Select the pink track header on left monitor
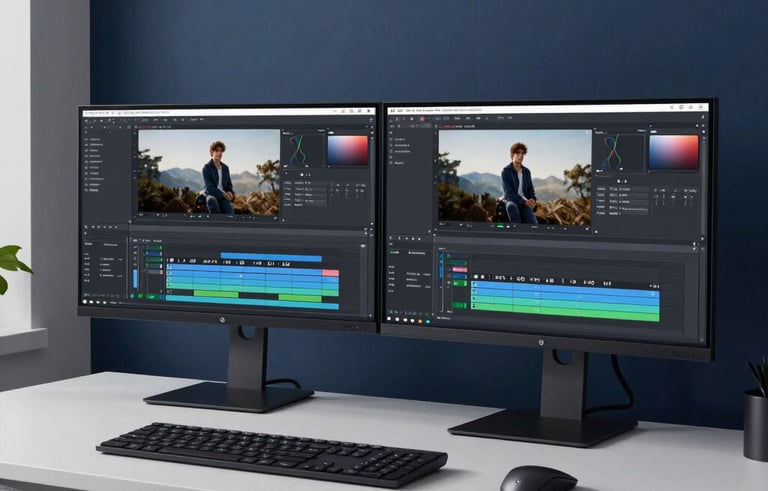The height and width of the screenshot is (491, 768). (x=155, y=271)
